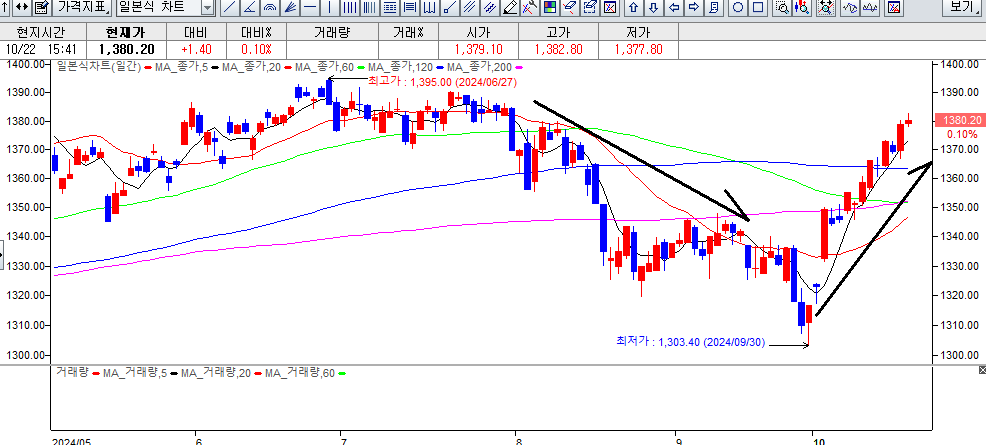Select the trend line drawing tool
Screen dimensions: 986x445
point(229,8)
